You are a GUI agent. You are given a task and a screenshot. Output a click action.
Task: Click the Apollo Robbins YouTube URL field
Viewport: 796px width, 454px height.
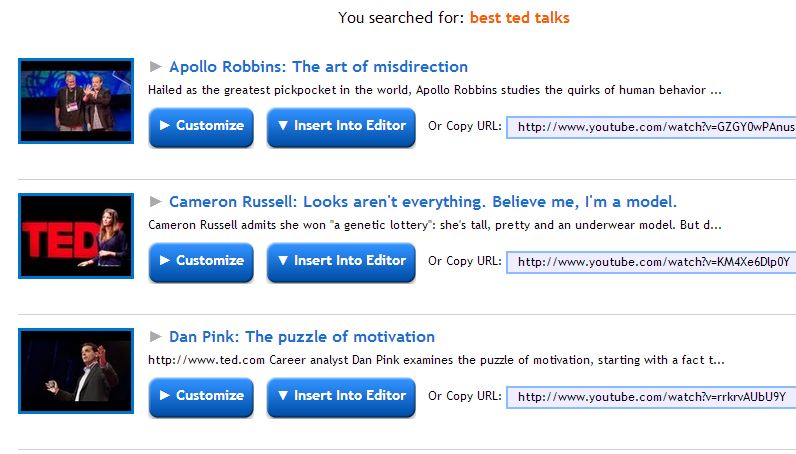[652, 127]
